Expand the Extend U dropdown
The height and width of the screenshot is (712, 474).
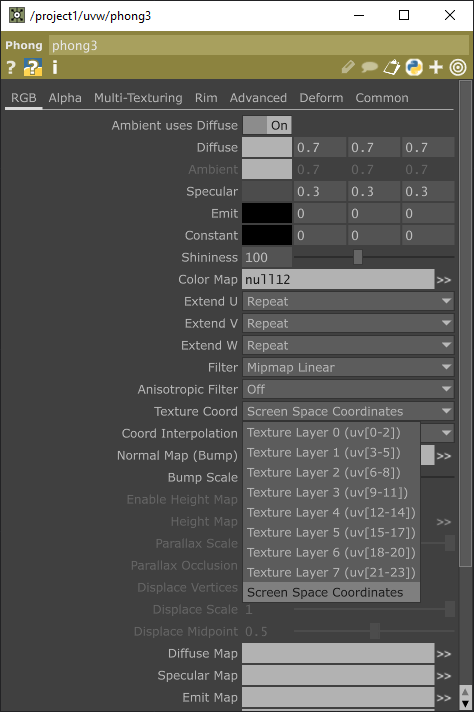(x=348, y=302)
